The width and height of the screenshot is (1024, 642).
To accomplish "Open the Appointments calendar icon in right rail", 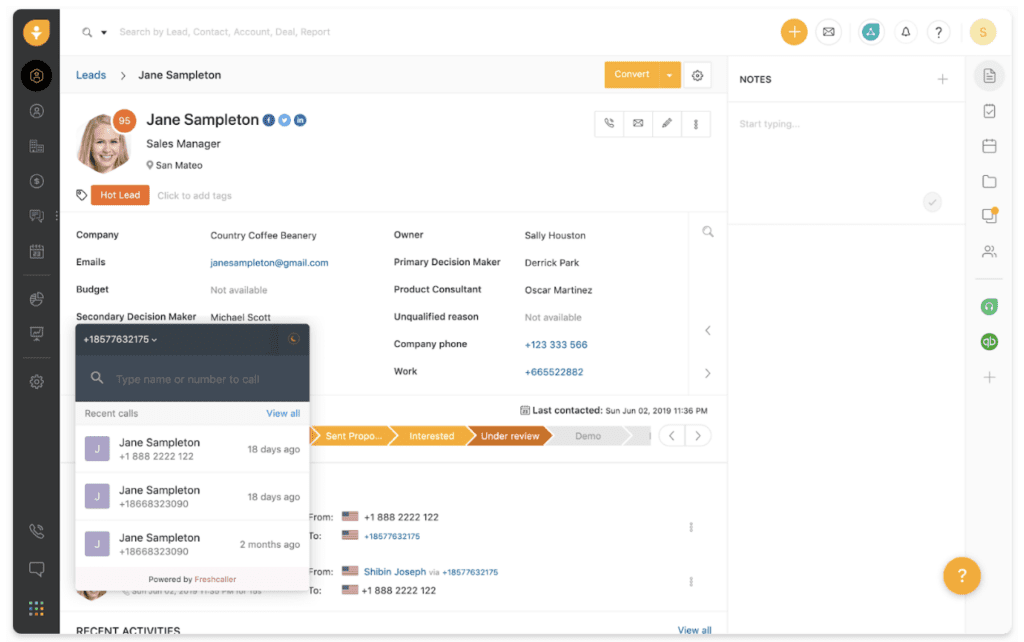I will [989, 146].
